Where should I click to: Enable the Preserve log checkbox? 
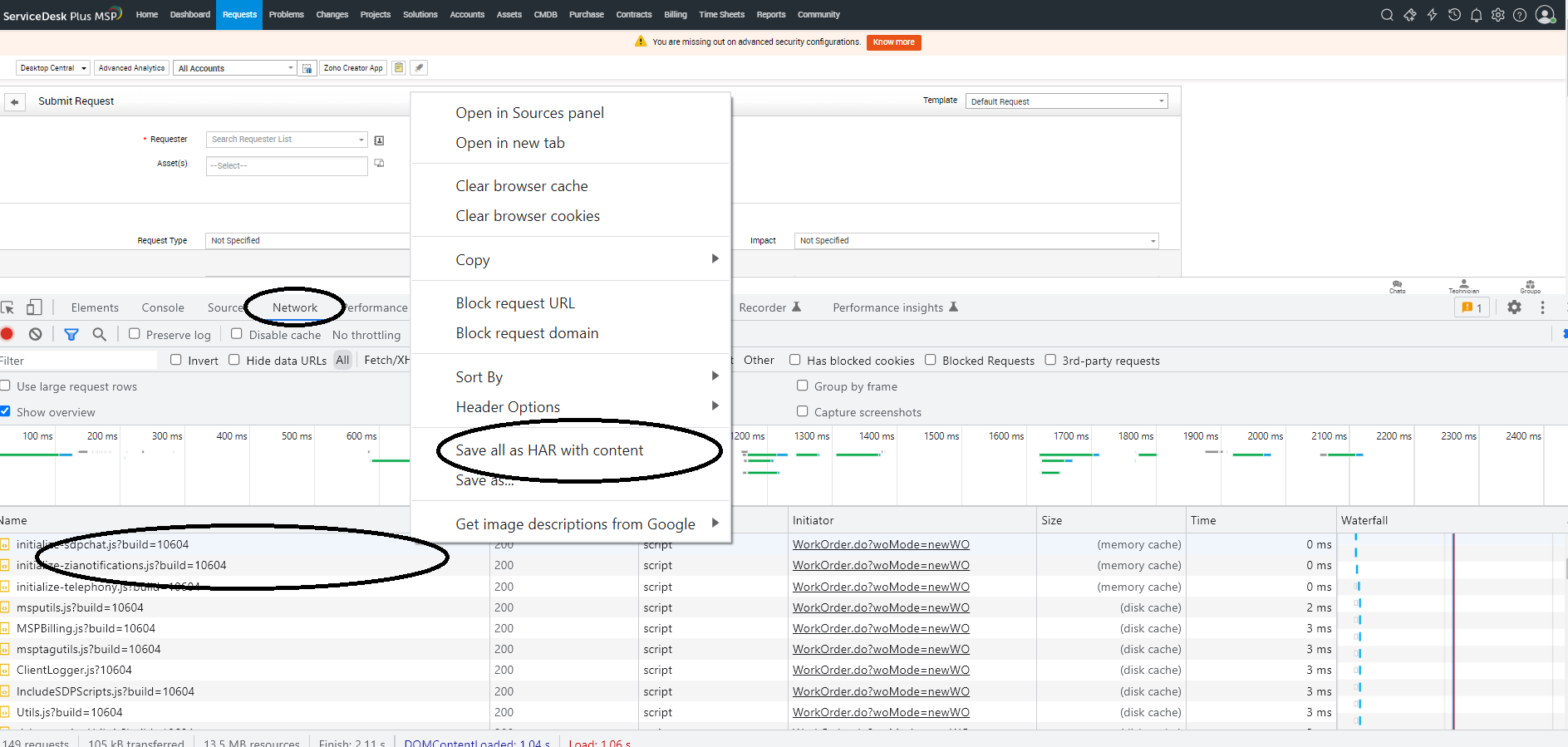click(x=134, y=334)
